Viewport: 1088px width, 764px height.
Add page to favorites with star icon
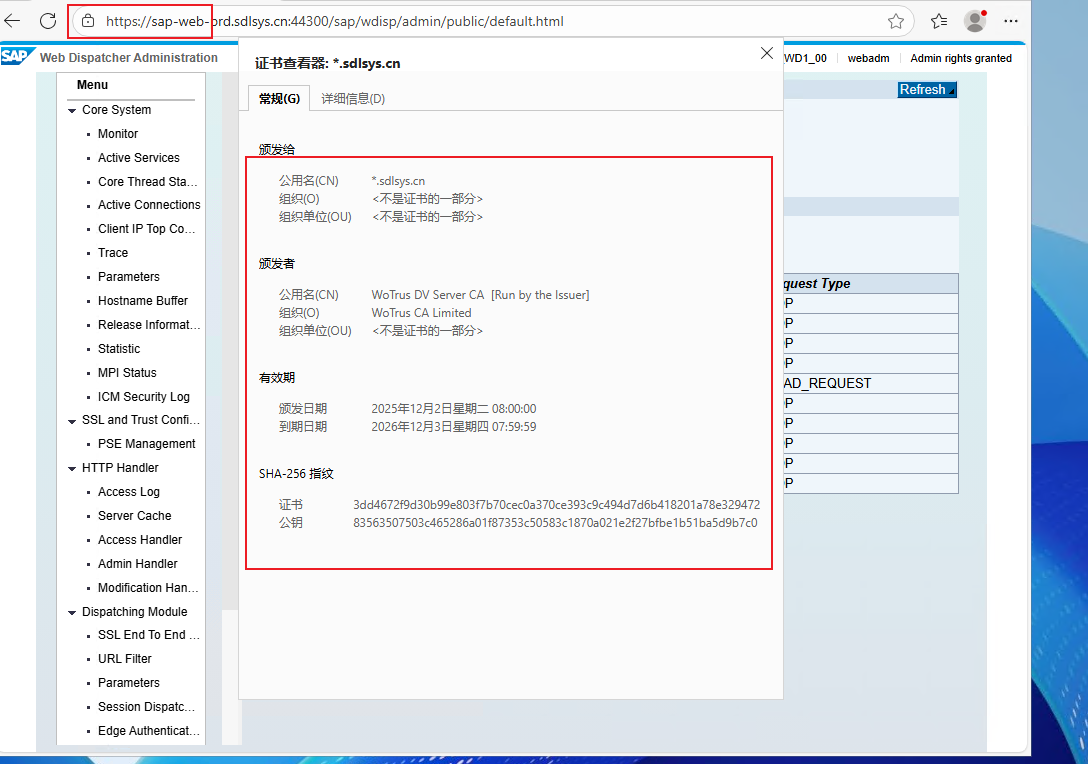point(896,21)
